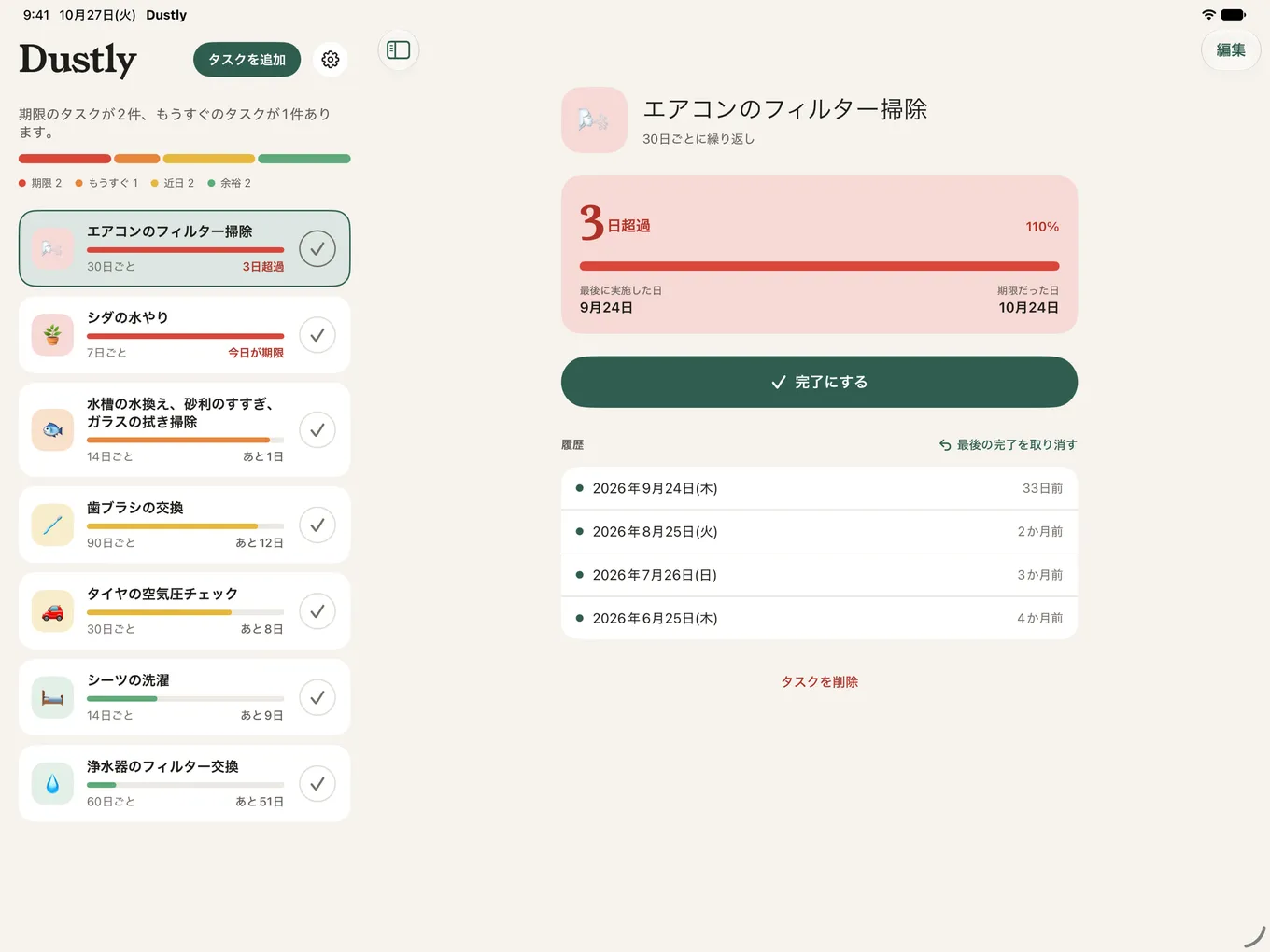The width and height of the screenshot is (1270, 952).
Task: Open history entry 2026年8月25日(火)
Action: pos(819,532)
